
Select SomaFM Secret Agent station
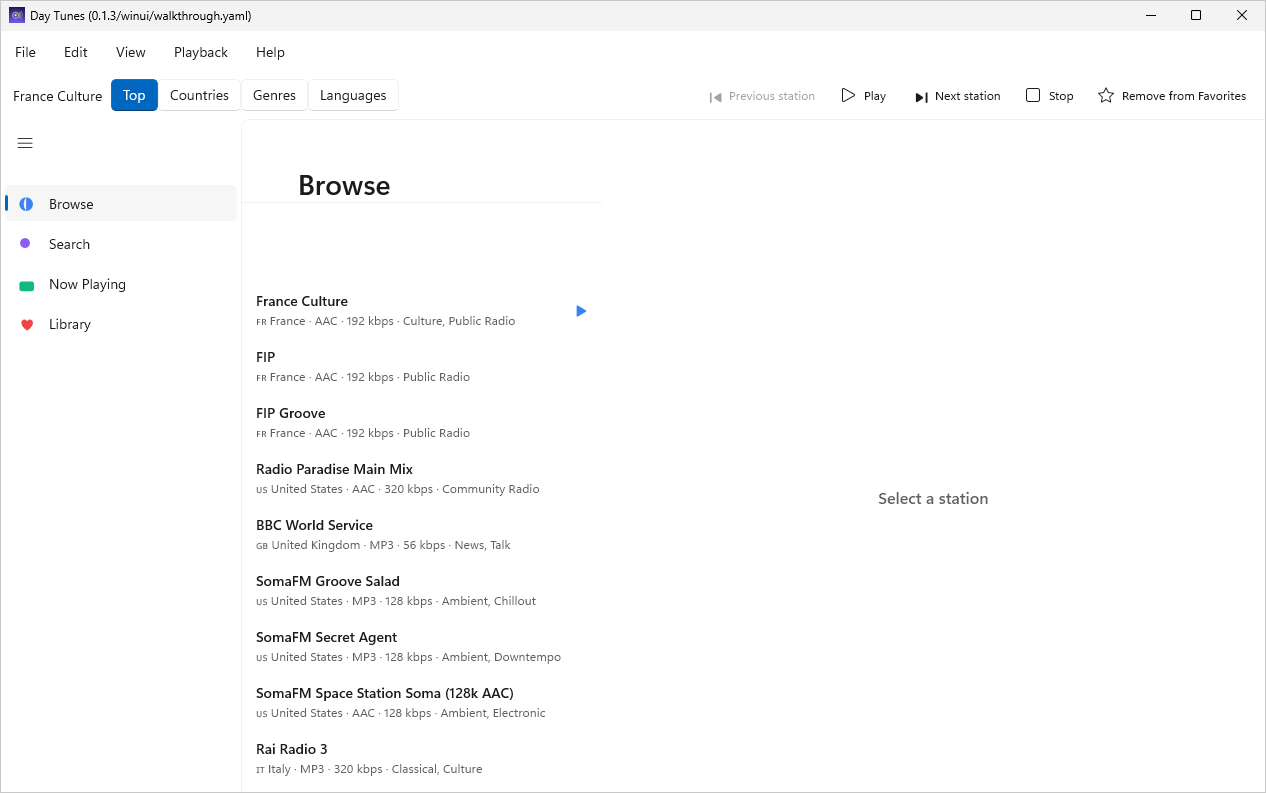click(422, 647)
